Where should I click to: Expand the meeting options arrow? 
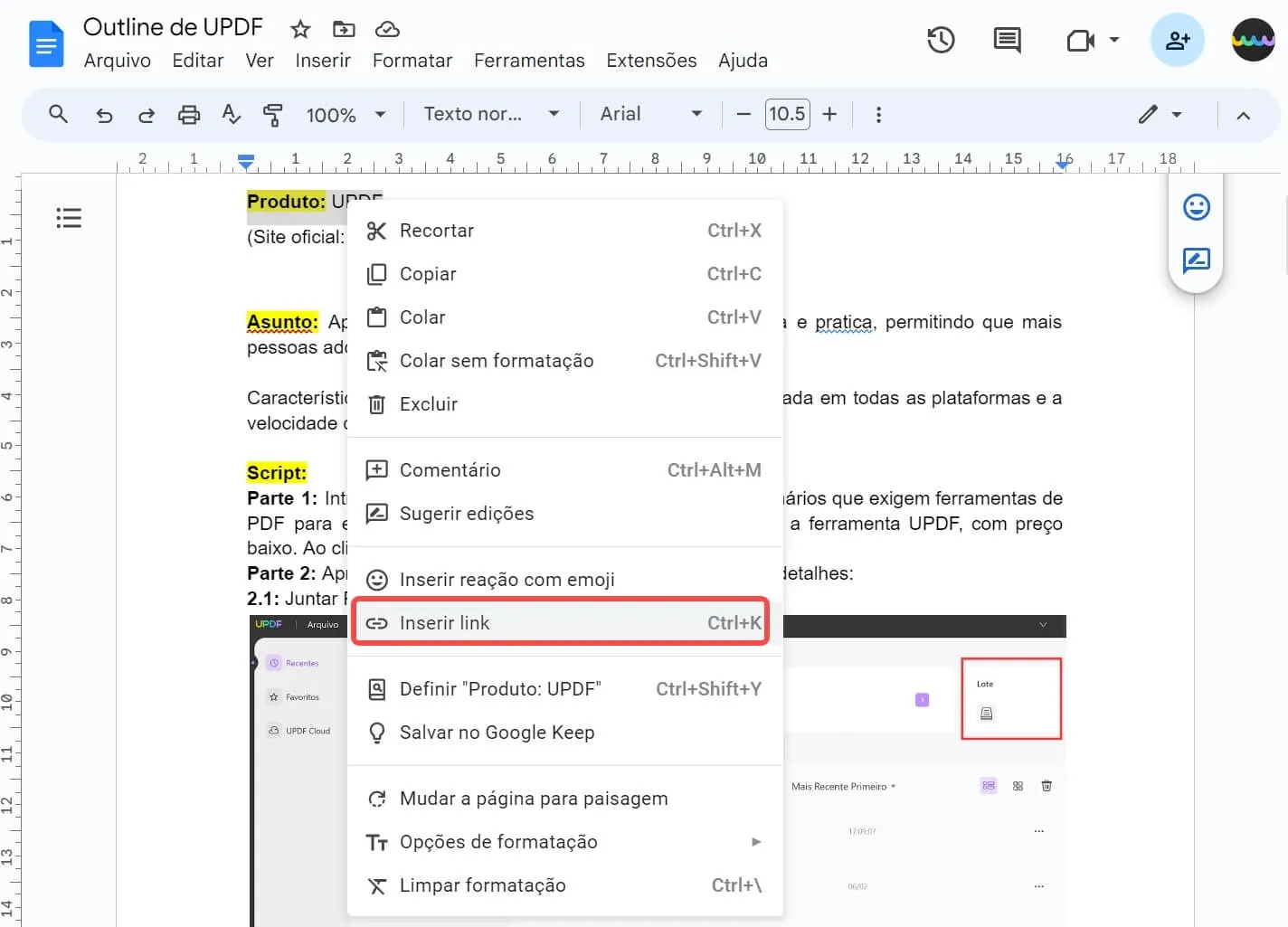pyautogui.click(x=1114, y=40)
